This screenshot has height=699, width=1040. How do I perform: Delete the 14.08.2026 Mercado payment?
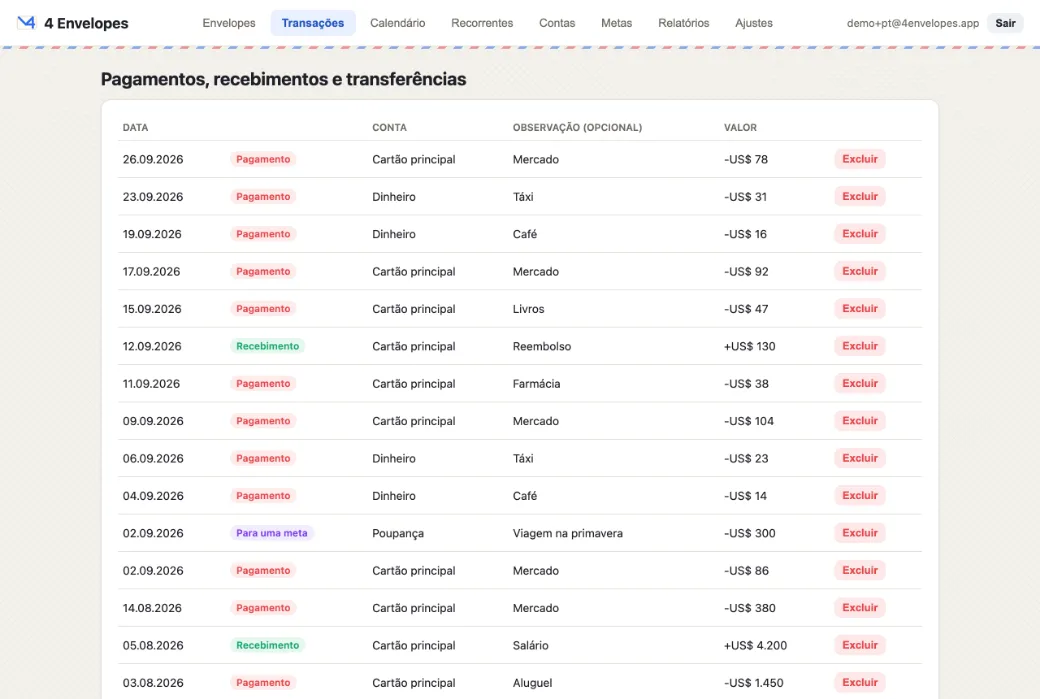click(860, 607)
